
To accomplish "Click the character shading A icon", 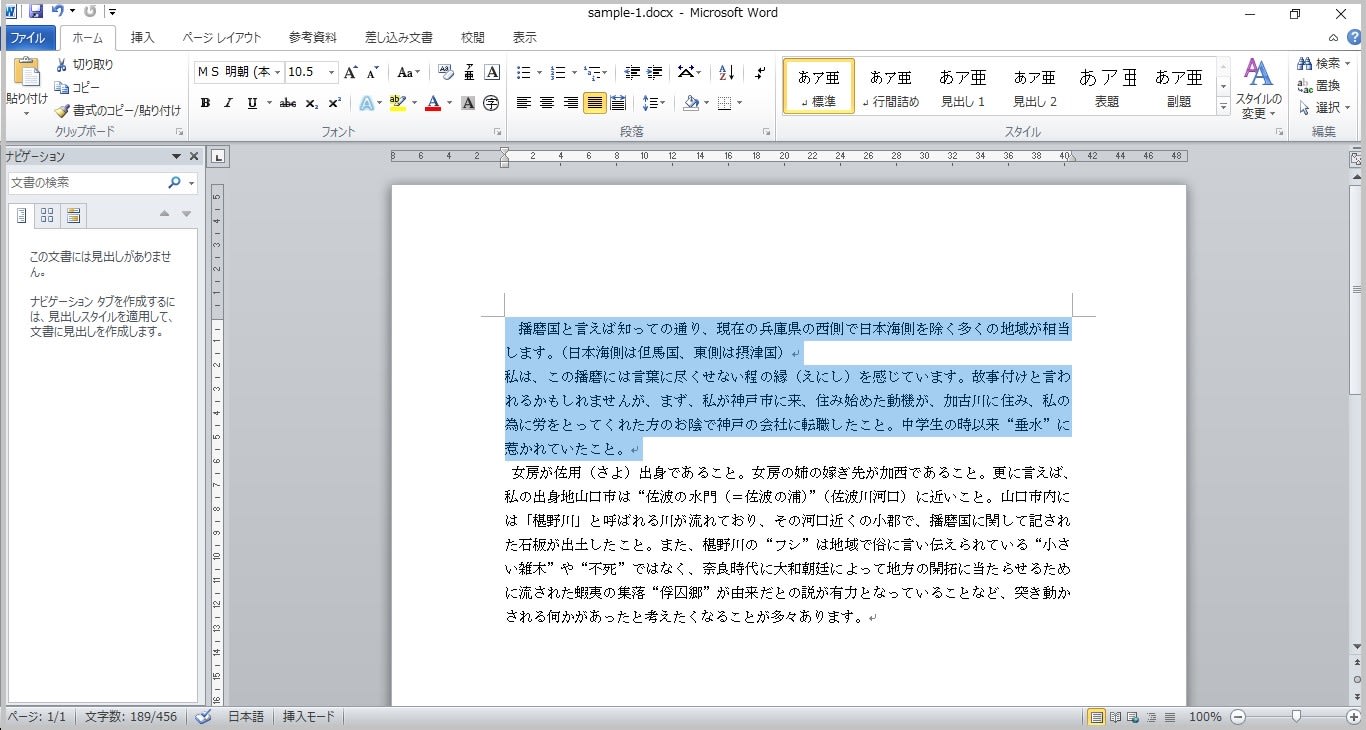I will (468, 103).
